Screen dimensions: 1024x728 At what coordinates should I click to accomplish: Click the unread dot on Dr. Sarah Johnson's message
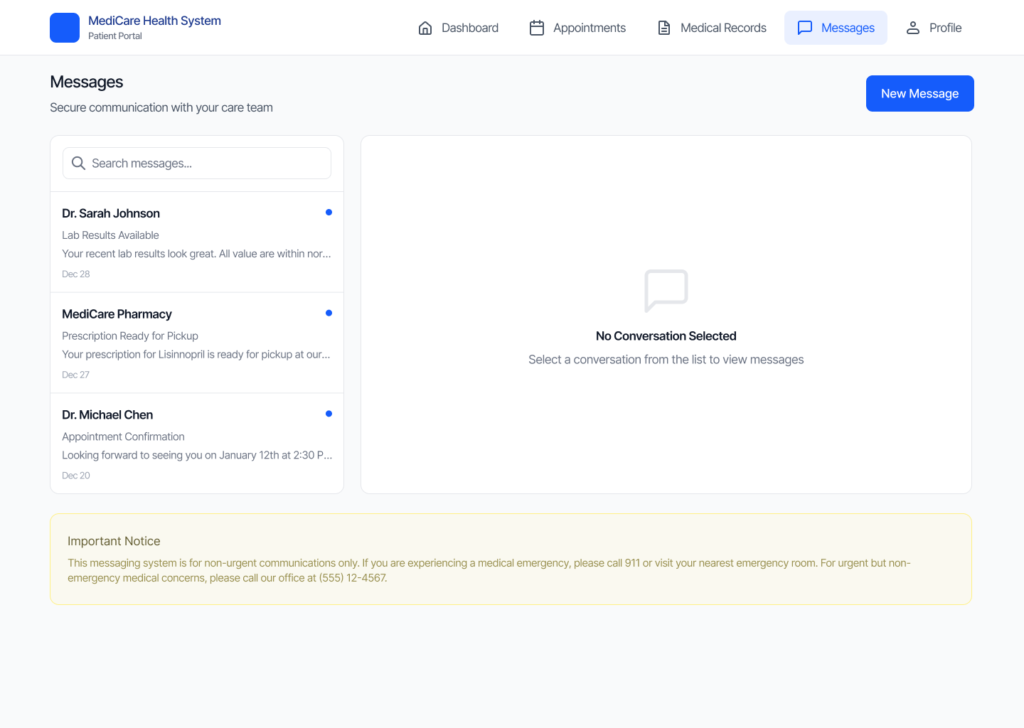[x=329, y=212]
